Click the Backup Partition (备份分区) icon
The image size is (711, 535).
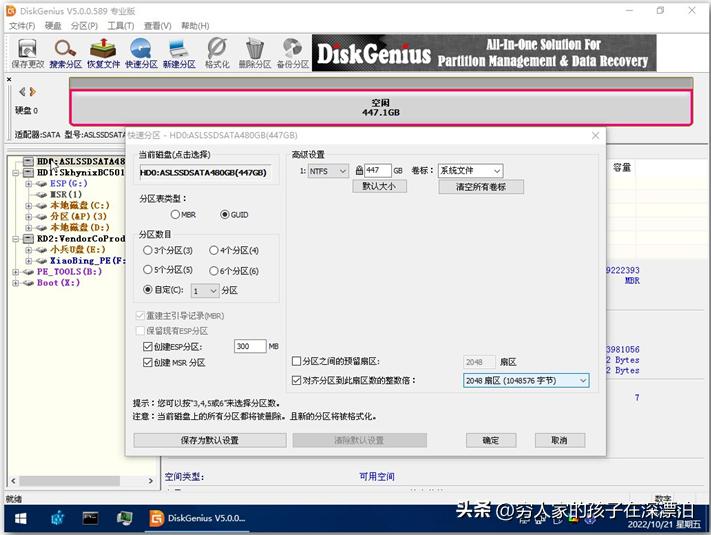click(x=293, y=54)
